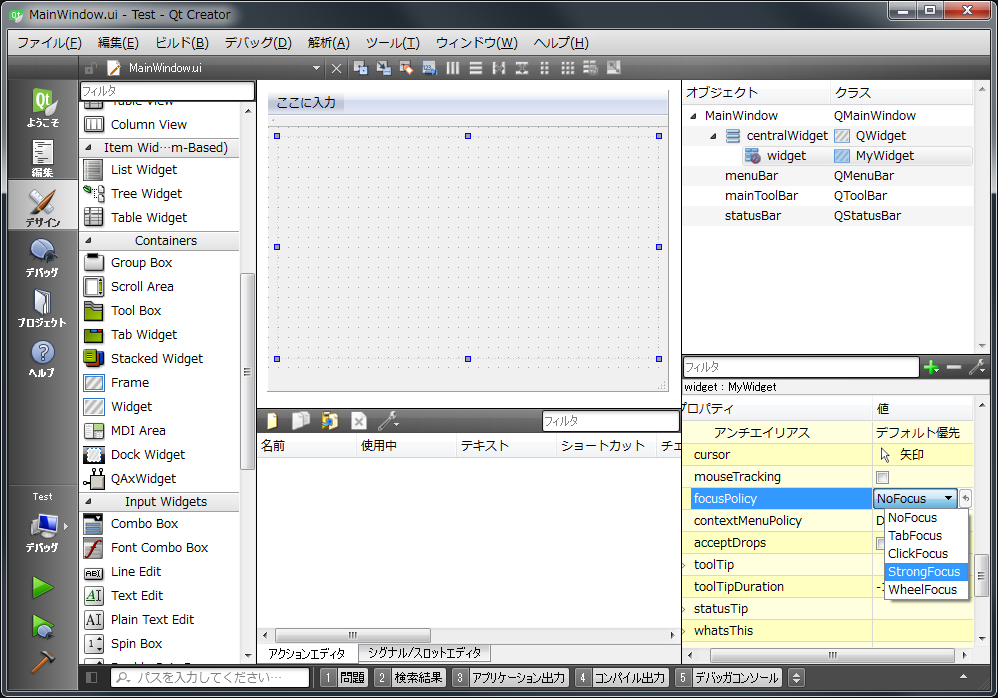
Task: Add dynamic property with green plus
Action: tap(931, 367)
